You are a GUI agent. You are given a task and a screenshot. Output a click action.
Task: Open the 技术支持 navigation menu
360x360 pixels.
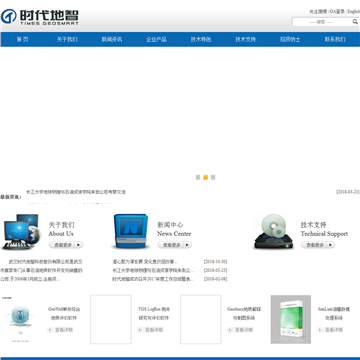(246, 39)
